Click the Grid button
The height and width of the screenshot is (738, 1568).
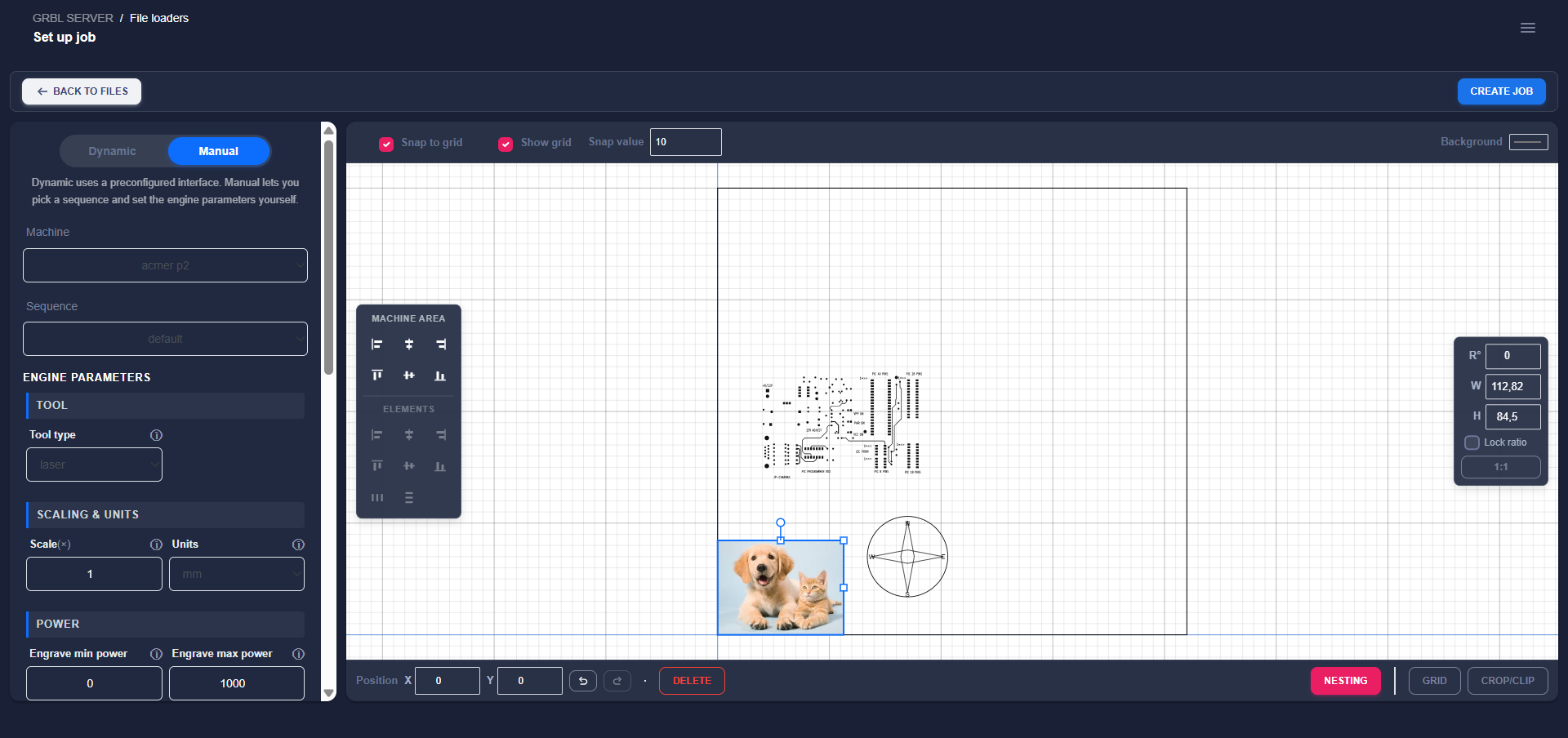(x=1434, y=681)
